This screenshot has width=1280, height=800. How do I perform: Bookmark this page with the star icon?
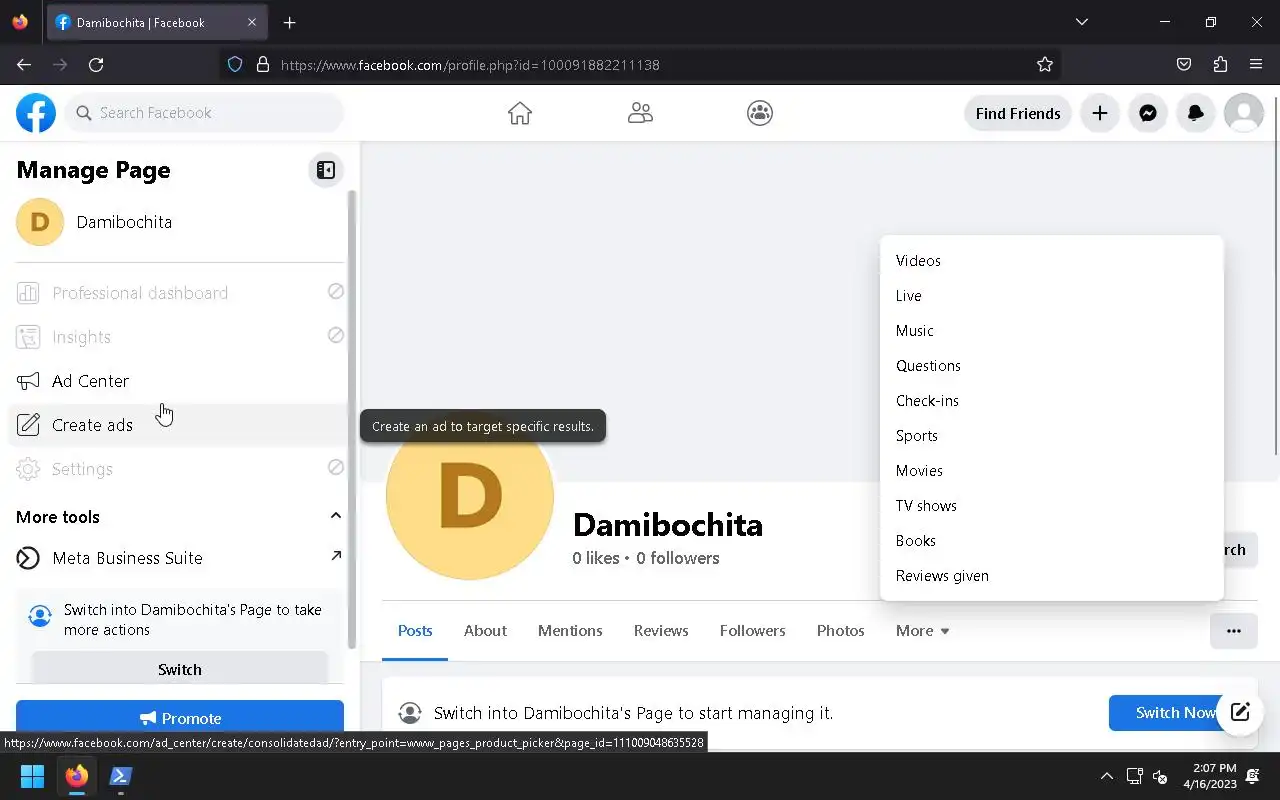[1045, 65]
